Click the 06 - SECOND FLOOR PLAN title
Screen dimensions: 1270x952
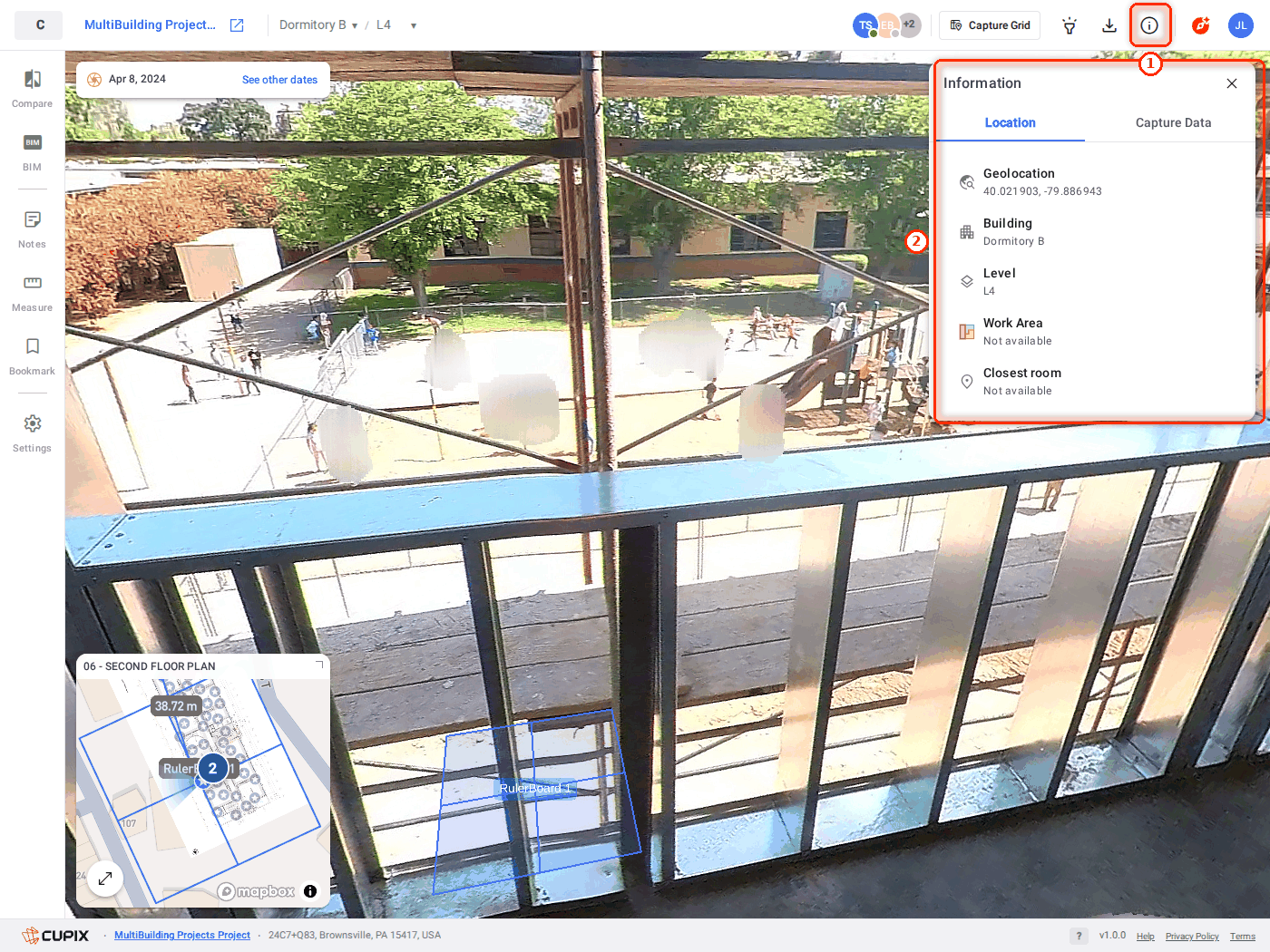(x=150, y=666)
